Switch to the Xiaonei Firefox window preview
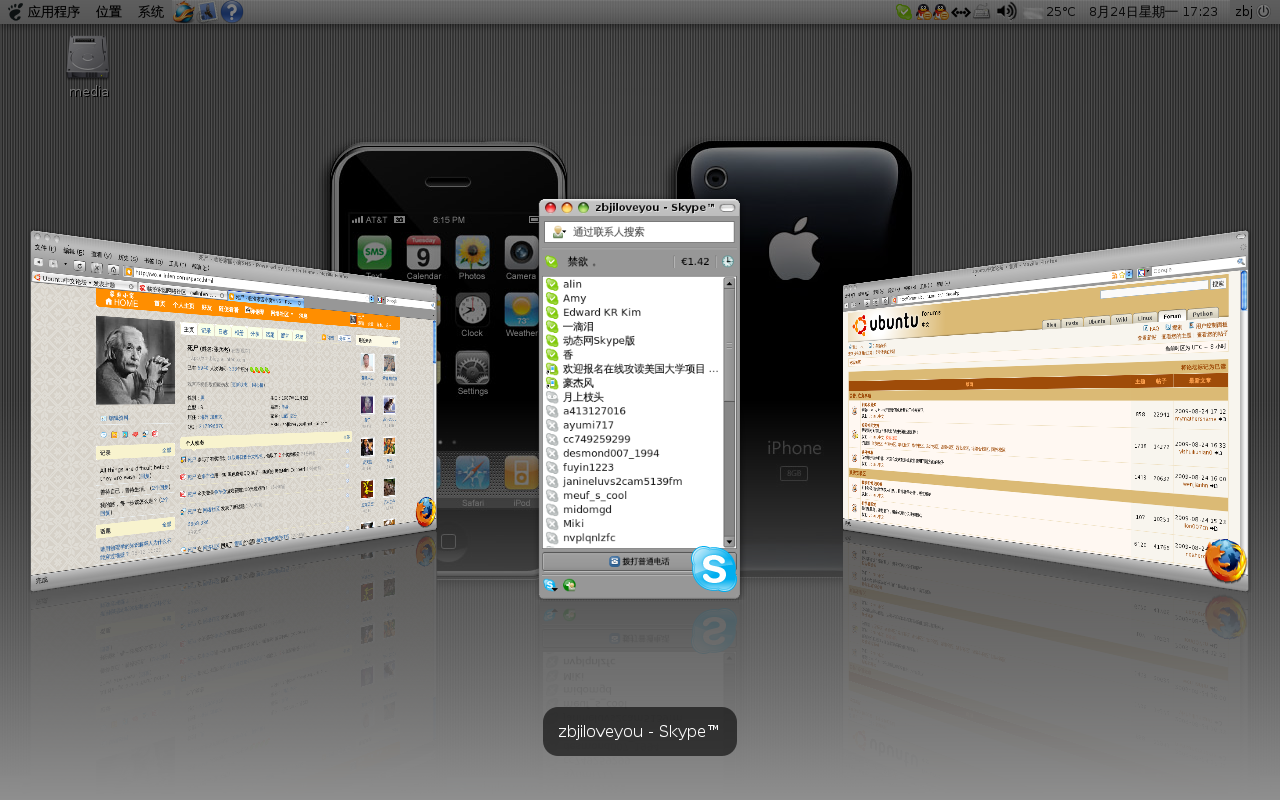The width and height of the screenshot is (1280, 800). (x=233, y=410)
